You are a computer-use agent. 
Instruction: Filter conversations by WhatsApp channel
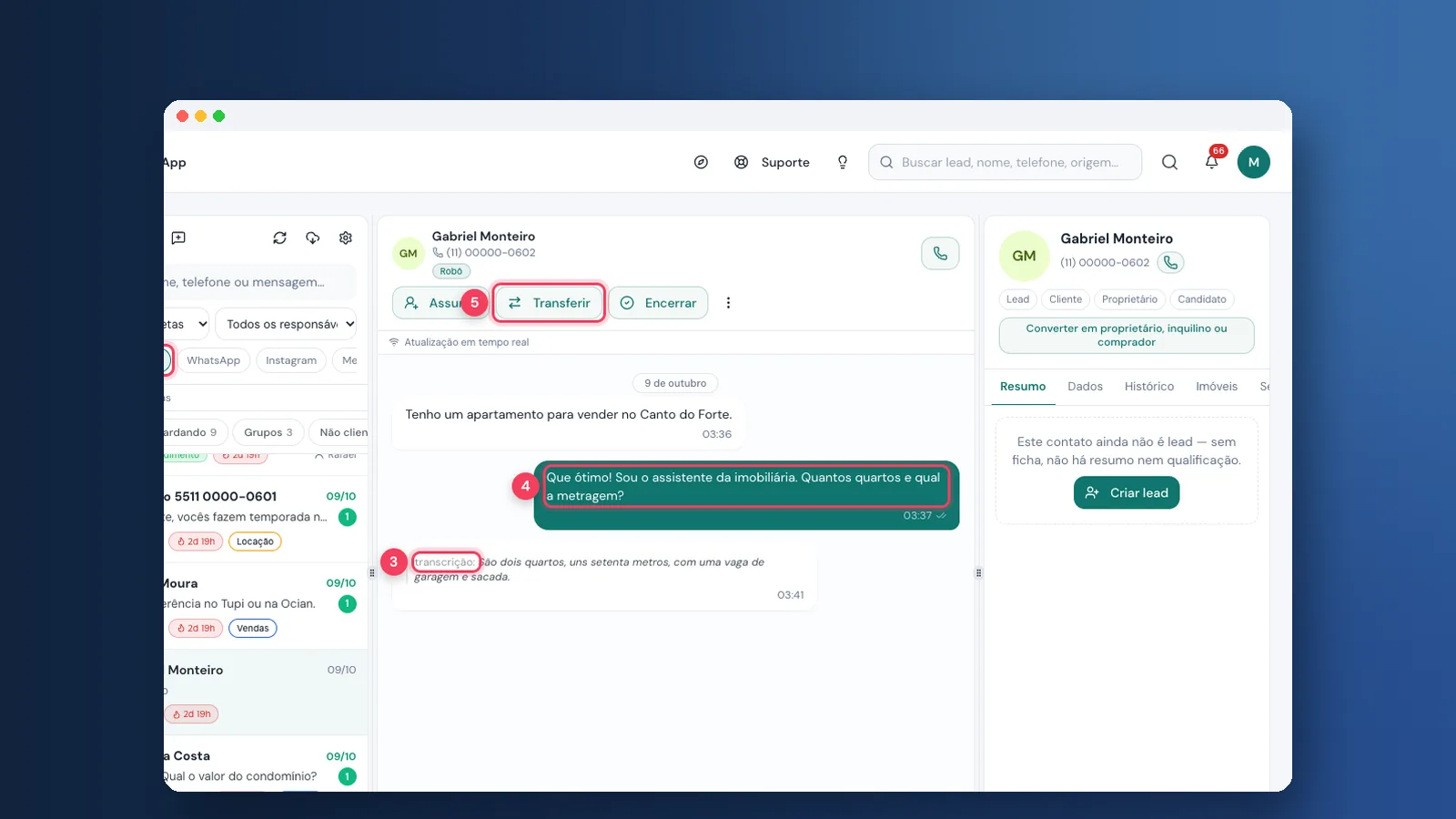(x=214, y=360)
